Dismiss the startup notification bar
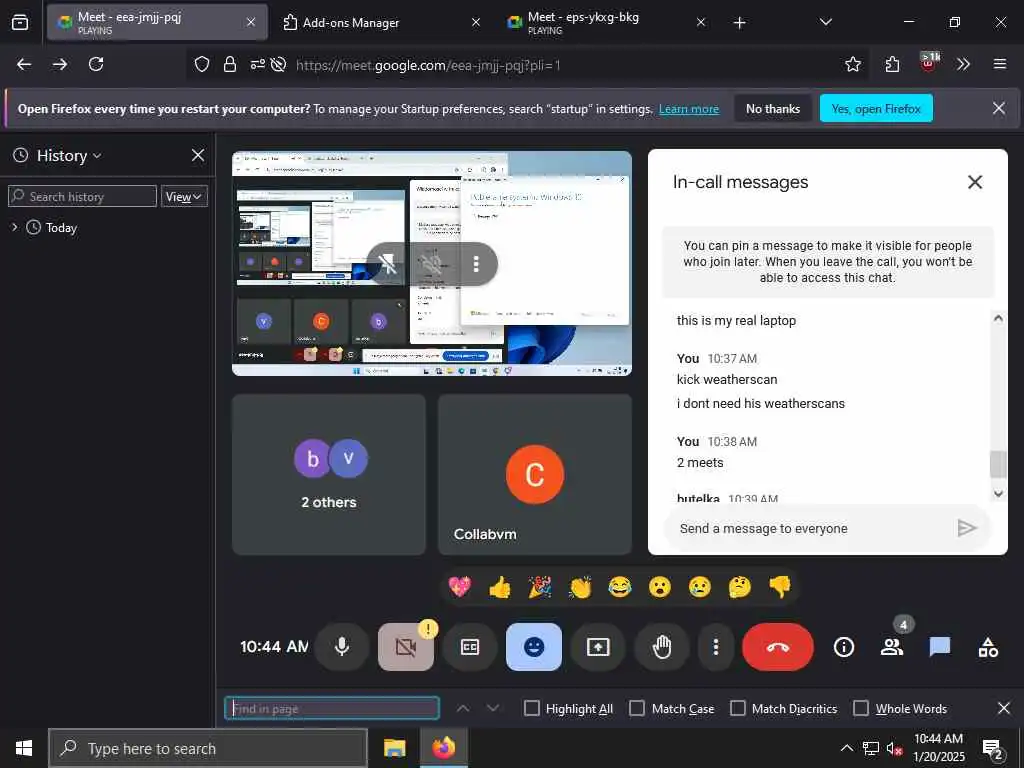Image resolution: width=1024 pixels, height=768 pixels. (999, 108)
